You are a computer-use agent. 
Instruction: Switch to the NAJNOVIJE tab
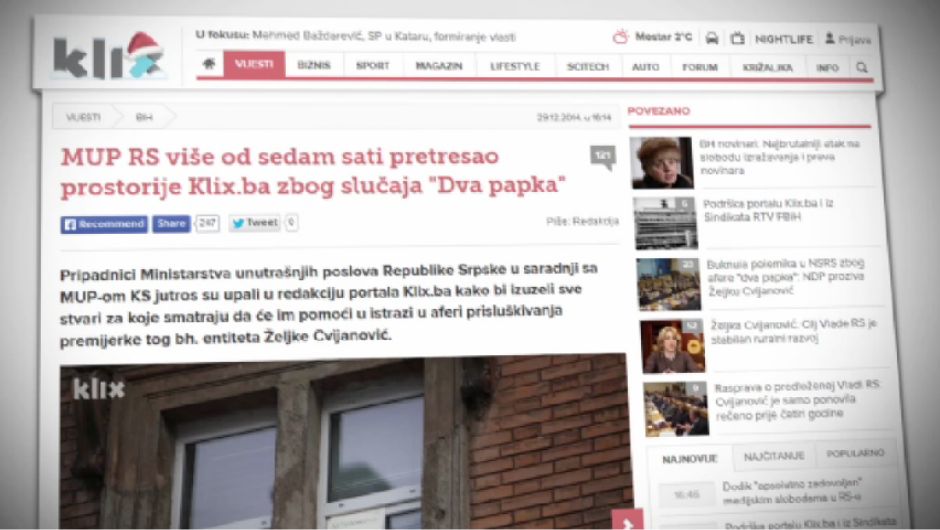pyautogui.click(x=689, y=459)
